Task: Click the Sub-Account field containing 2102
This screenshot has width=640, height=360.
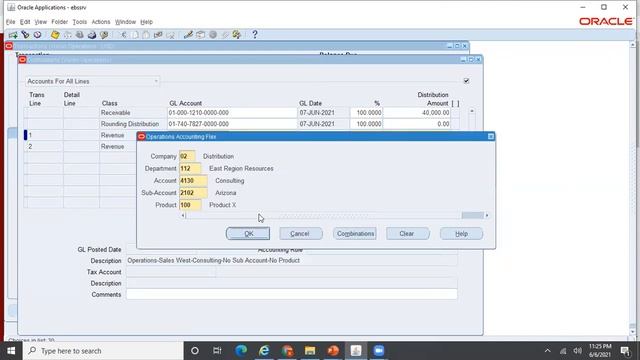Action: pos(193,193)
